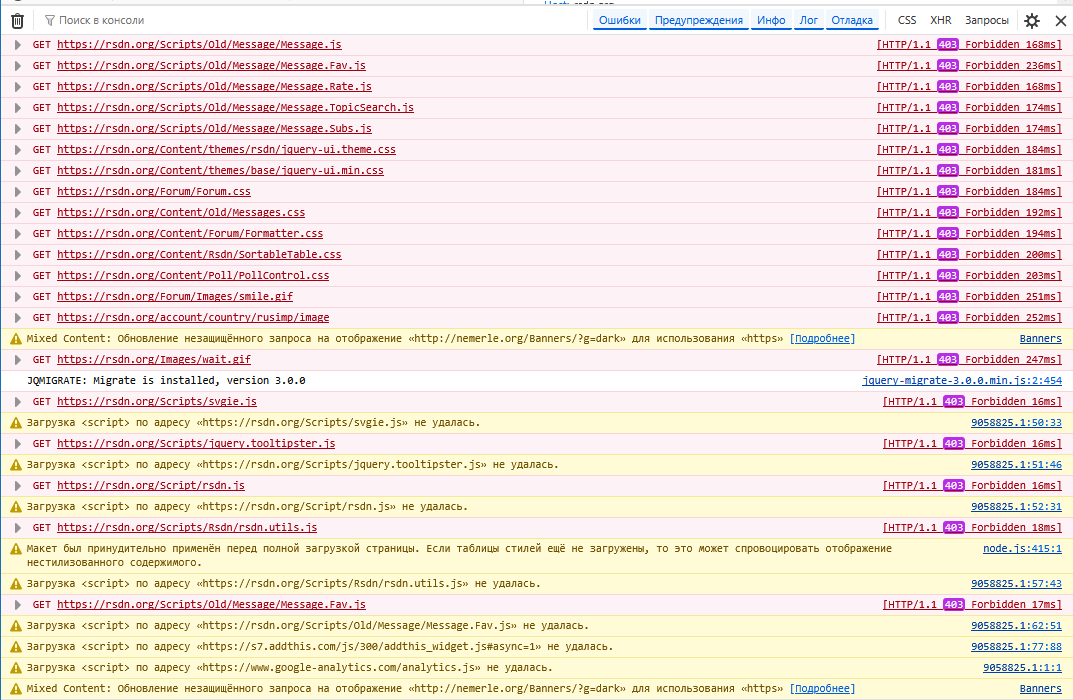This screenshot has height=700, width=1073.
Task: Enable the XHR filter
Action: 941,20
